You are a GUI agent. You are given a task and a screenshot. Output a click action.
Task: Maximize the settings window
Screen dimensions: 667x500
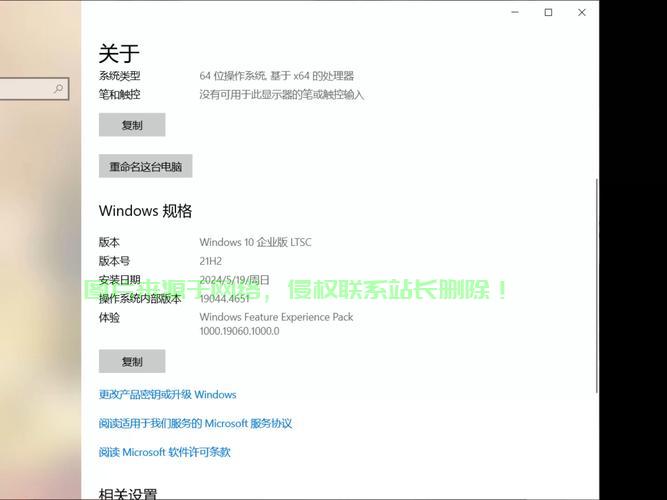[548, 12]
